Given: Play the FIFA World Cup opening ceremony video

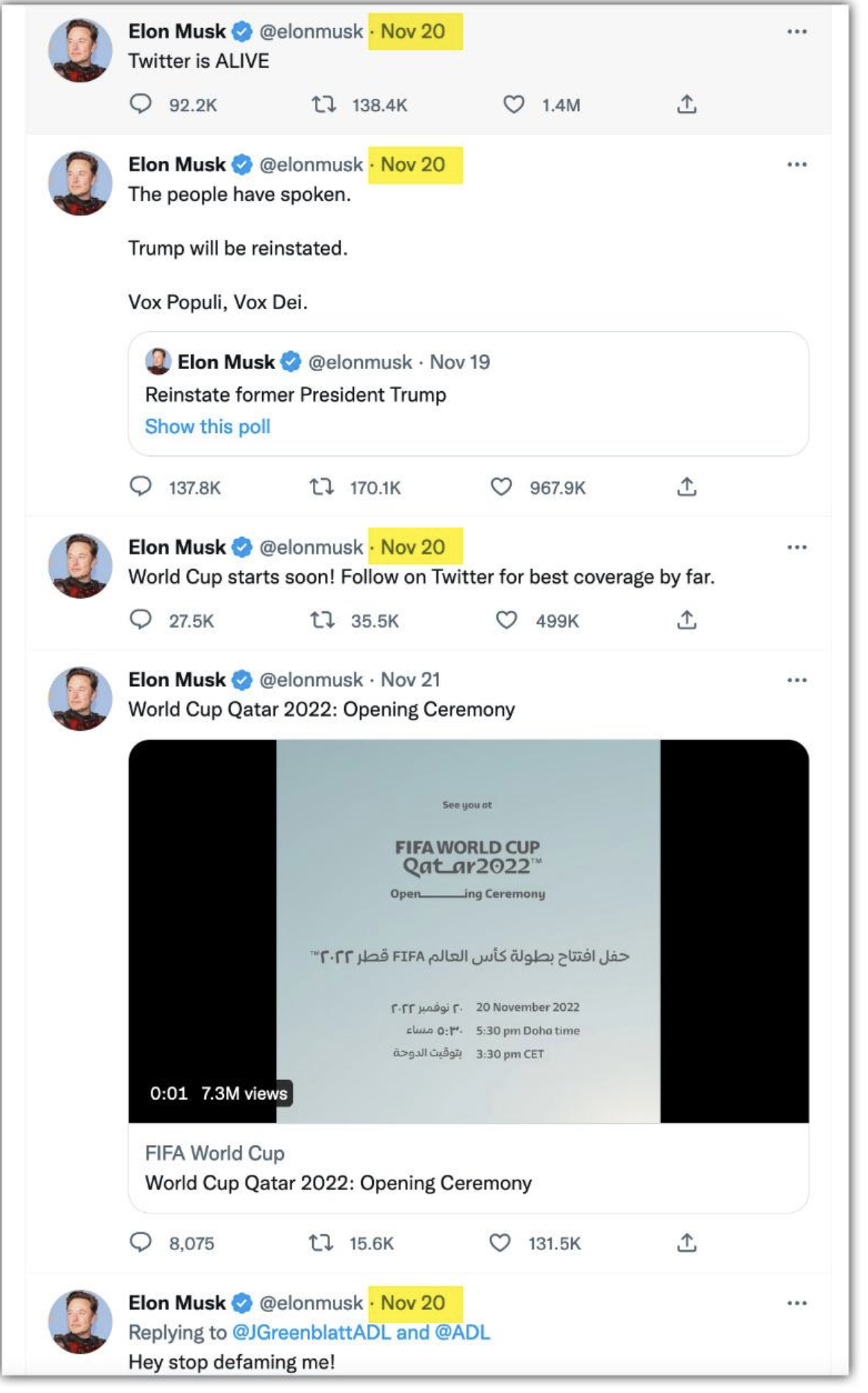Looking at the screenshot, I should [468, 931].
